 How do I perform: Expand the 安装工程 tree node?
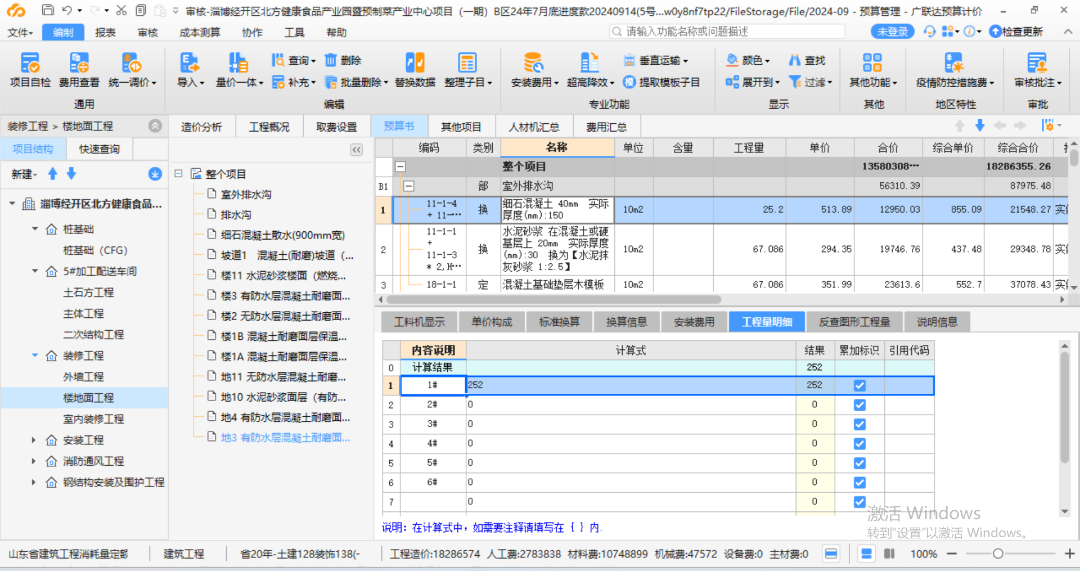click(34, 440)
